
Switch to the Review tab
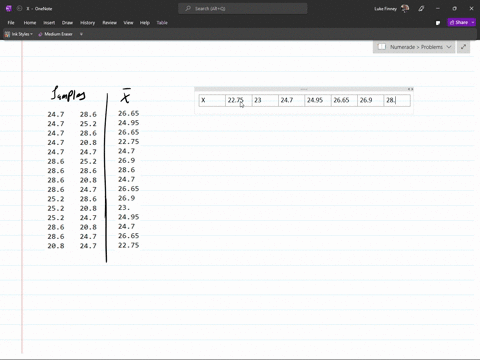(x=109, y=23)
